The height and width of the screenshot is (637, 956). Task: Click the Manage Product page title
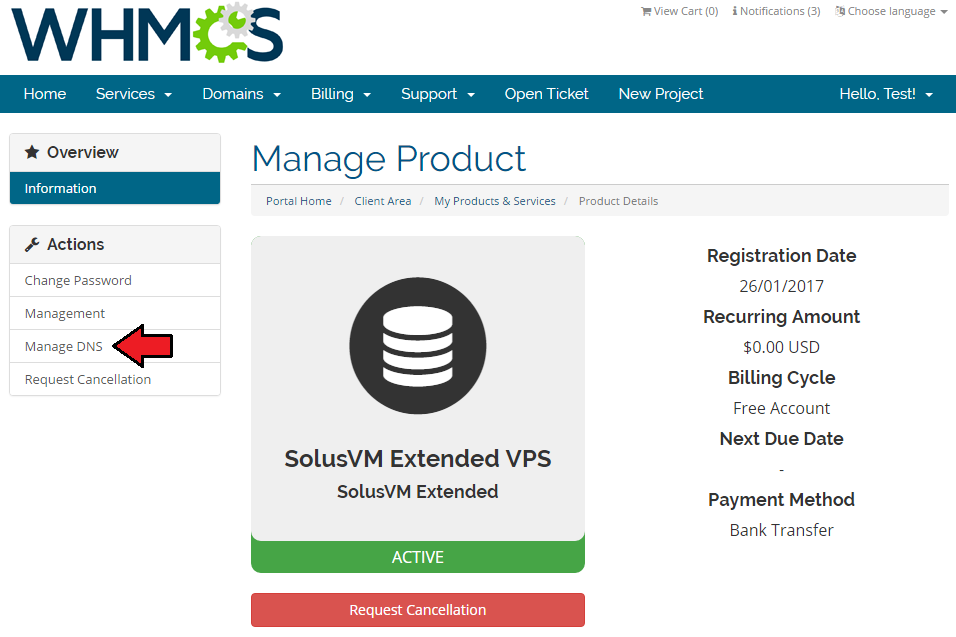pyautogui.click(x=388, y=160)
